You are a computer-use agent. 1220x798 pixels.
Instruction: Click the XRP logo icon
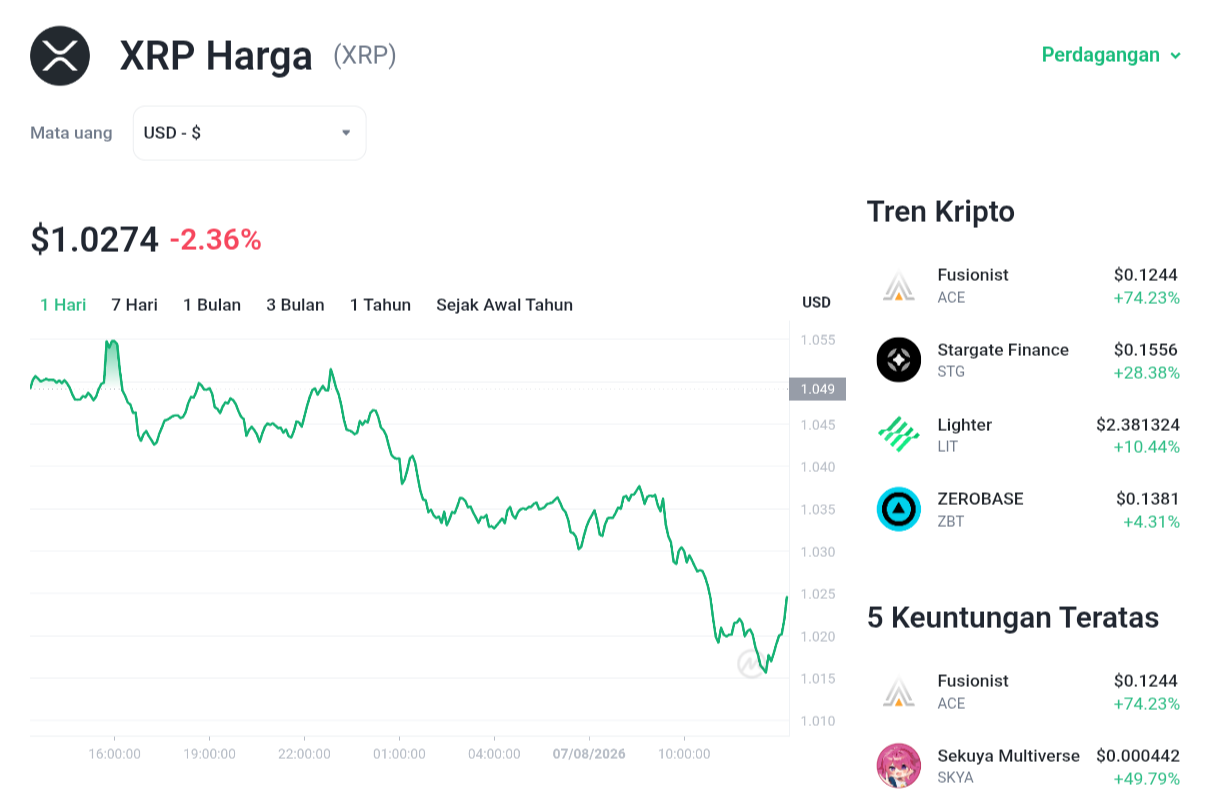pyautogui.click(x=60, y=56)
